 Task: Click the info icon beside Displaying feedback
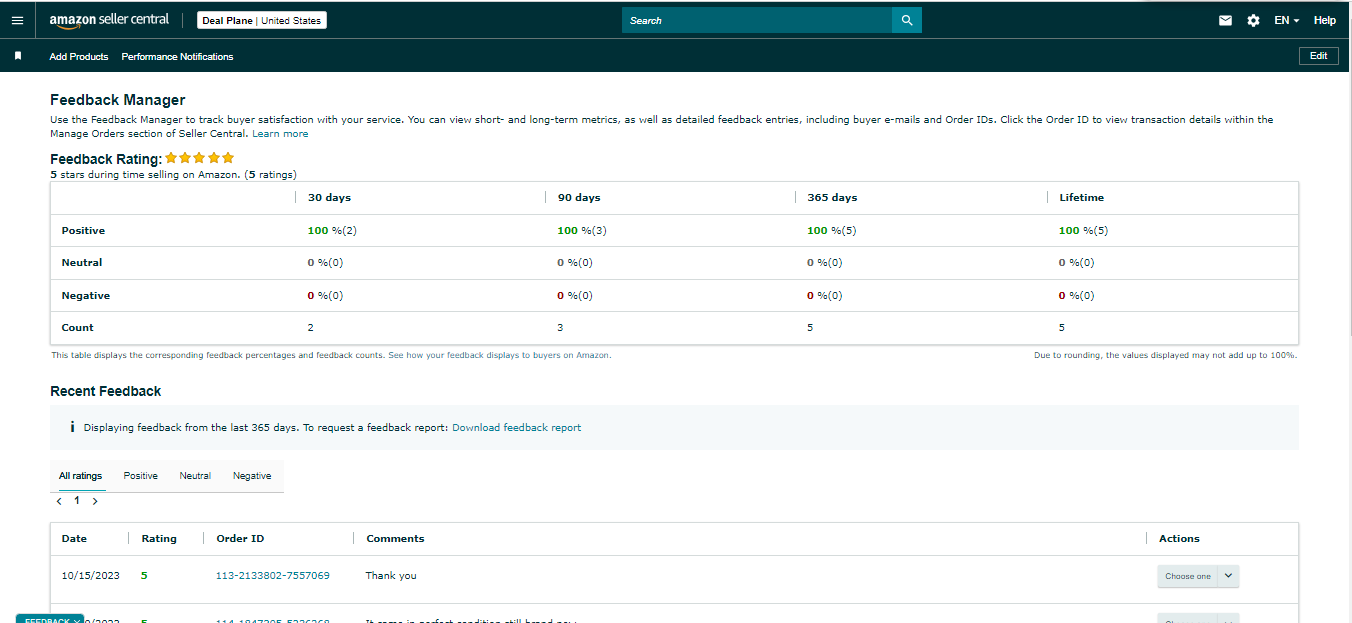72,427
